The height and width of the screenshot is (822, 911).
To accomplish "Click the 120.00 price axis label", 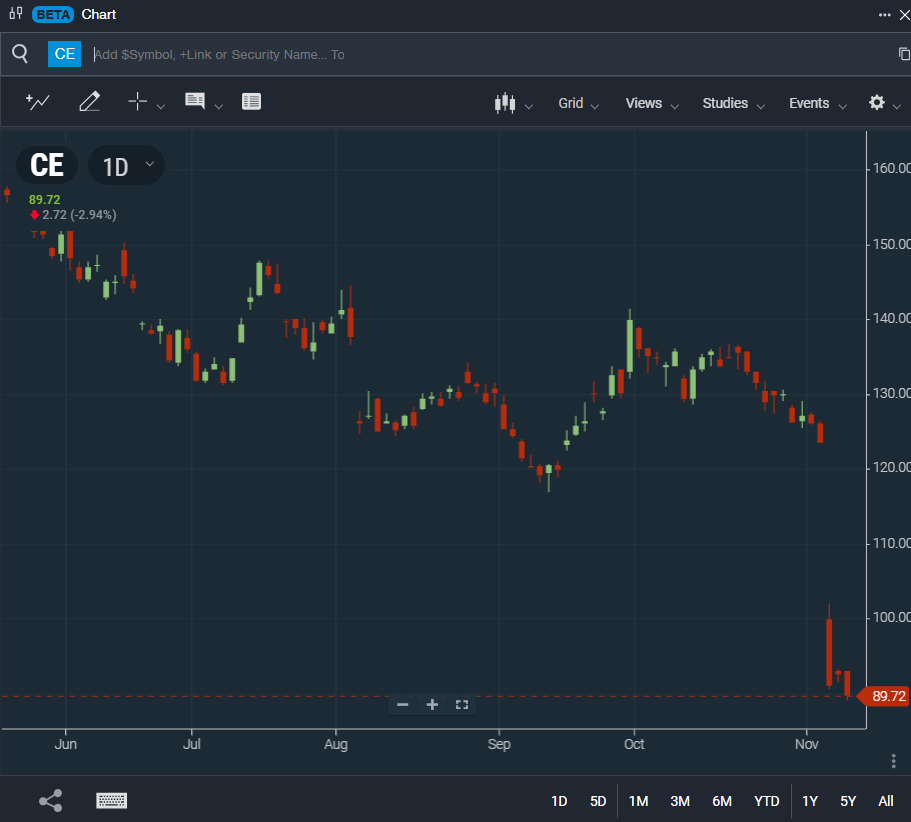I will click(x=891, y=468).
